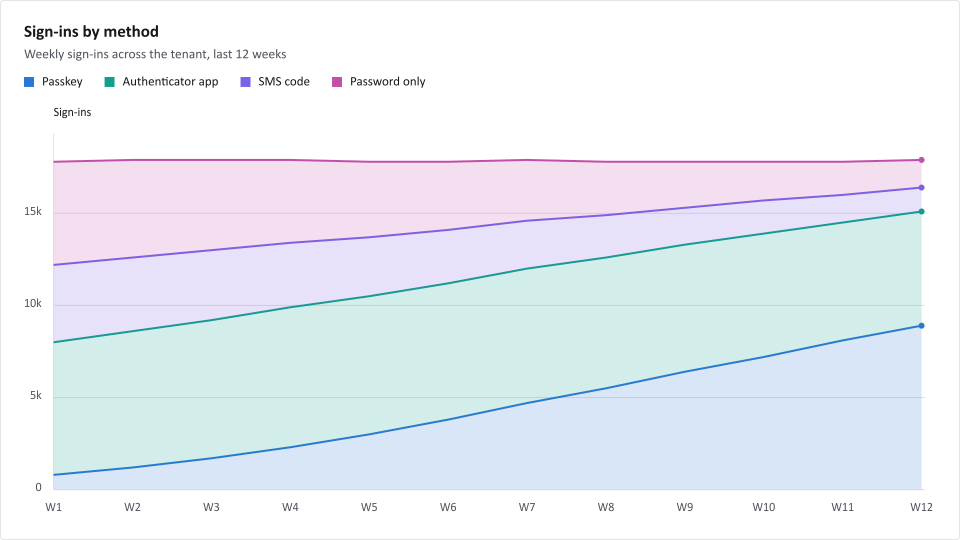Click the Password only pink legend swatch
960x540 pixels.
tap(337, 82)
